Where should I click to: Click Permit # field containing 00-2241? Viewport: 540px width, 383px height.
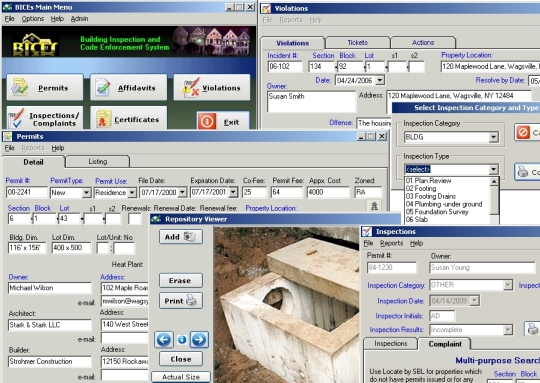(27, 192)
